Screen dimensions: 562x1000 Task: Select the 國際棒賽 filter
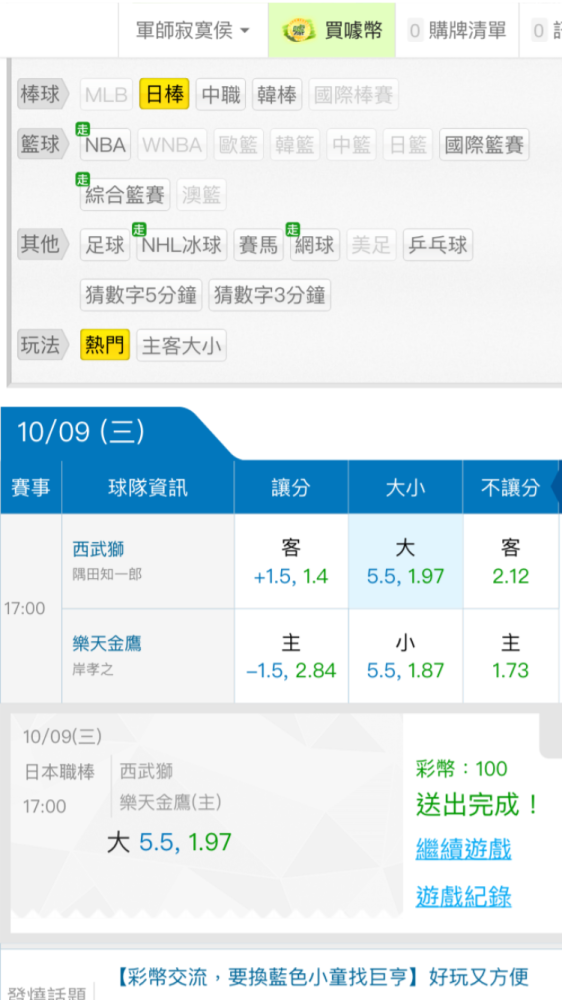[353, 95]
